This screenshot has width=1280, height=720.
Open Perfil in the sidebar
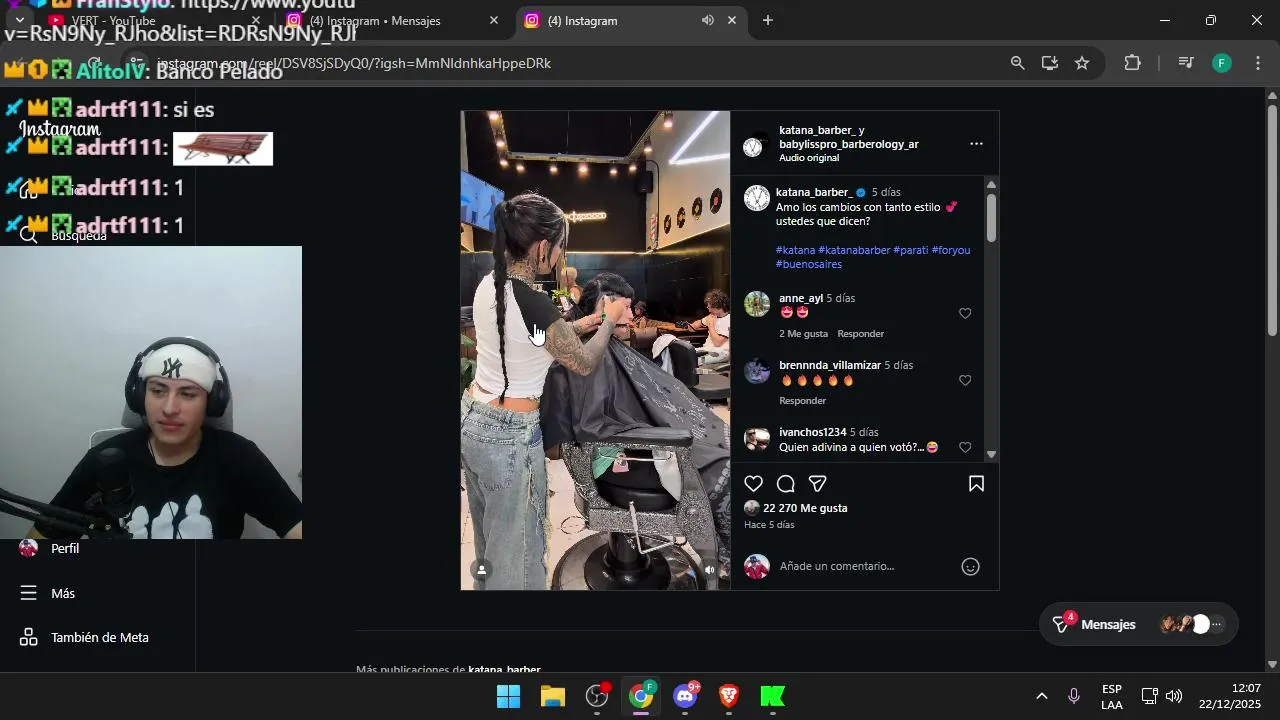[49, 548]
